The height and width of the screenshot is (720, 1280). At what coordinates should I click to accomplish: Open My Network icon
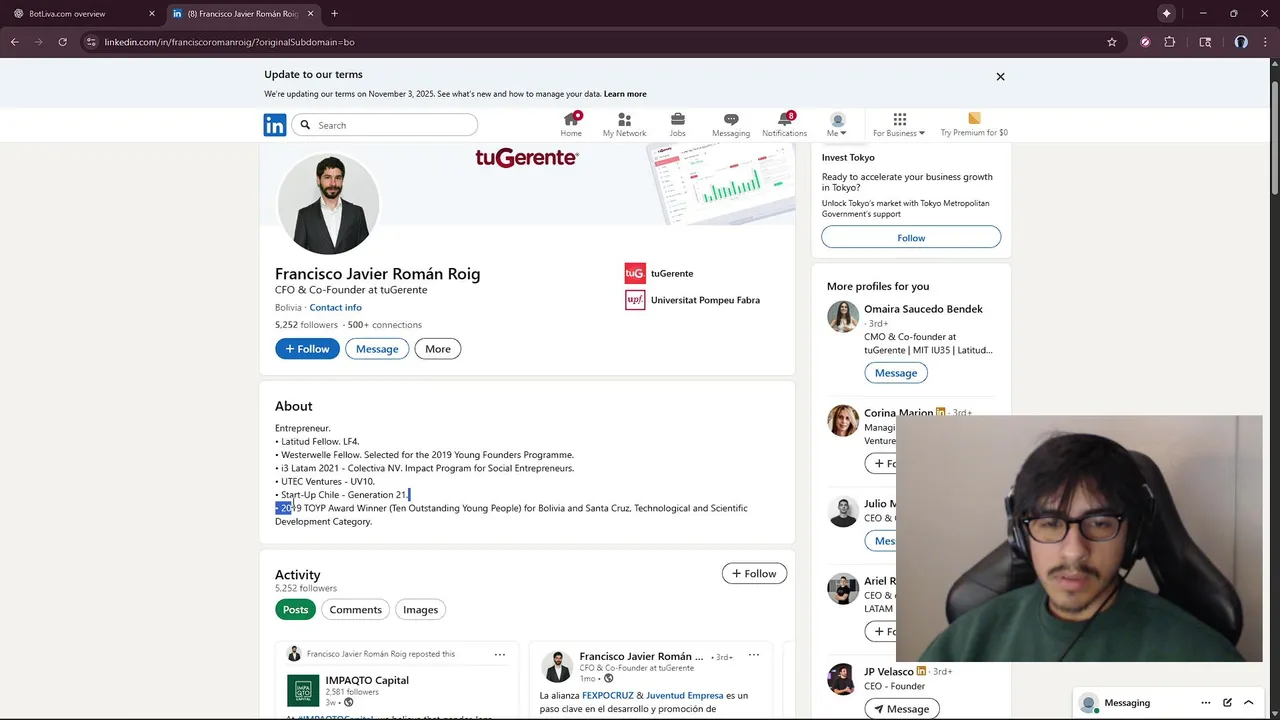point(624,125)
